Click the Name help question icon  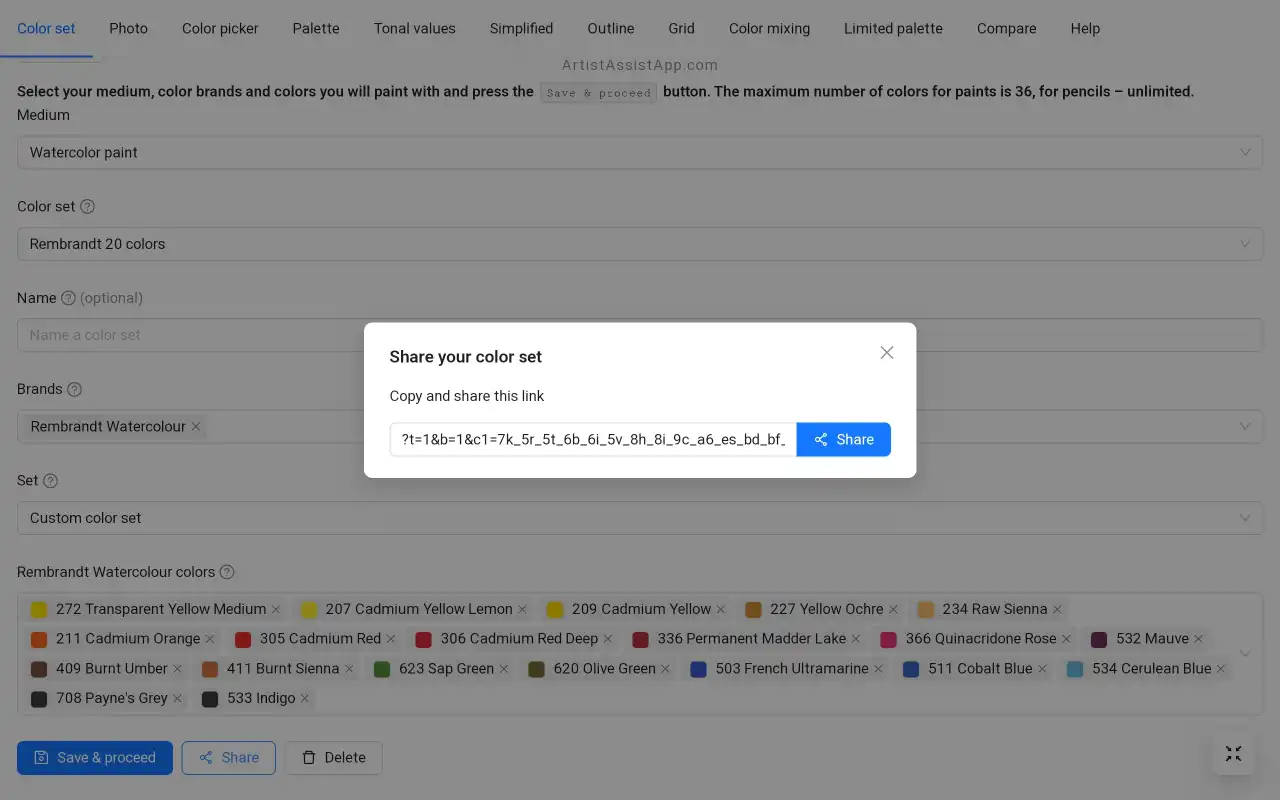point(68,298)
